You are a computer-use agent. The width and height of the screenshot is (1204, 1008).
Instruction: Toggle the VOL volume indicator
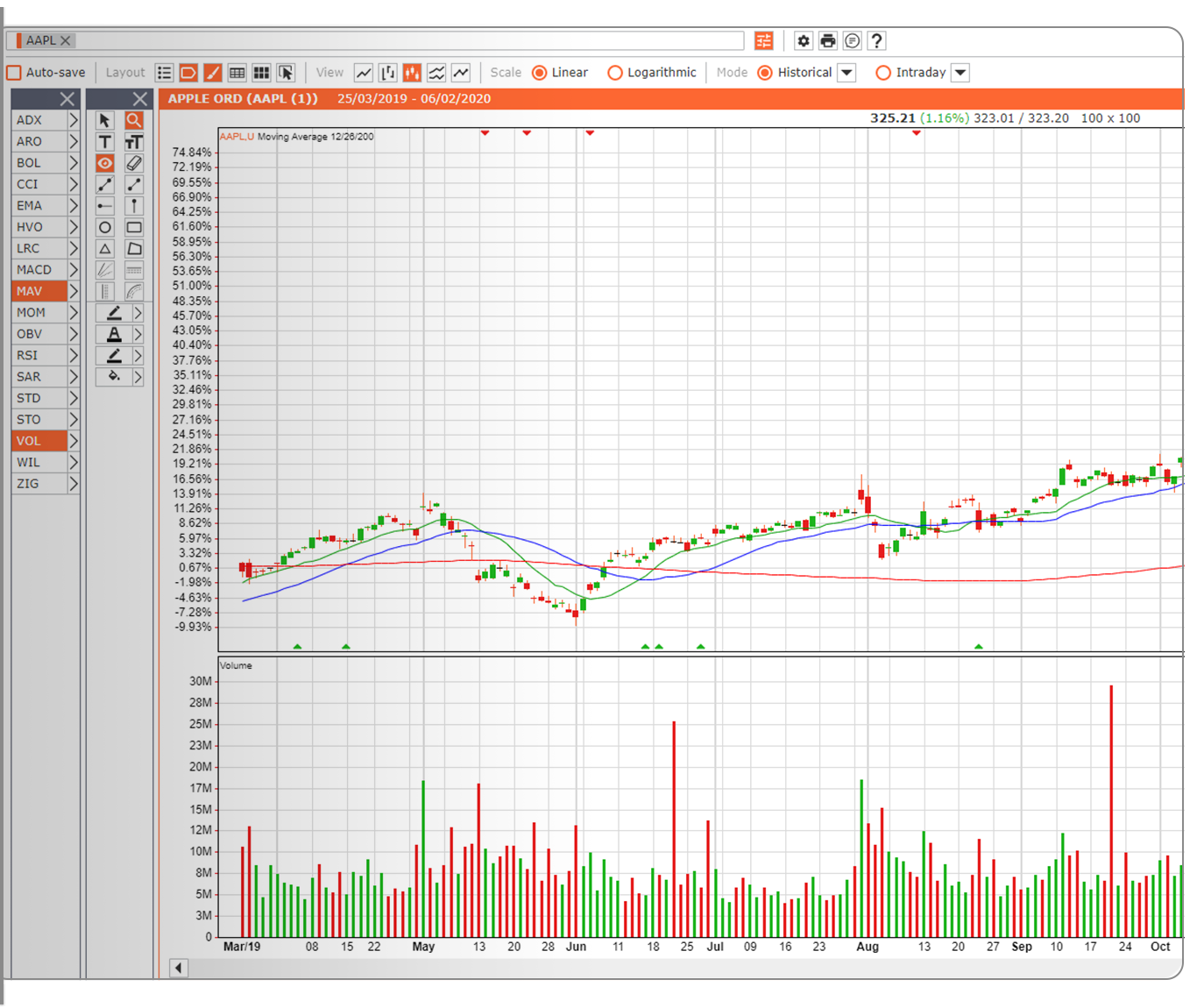(x=39, y=441)
